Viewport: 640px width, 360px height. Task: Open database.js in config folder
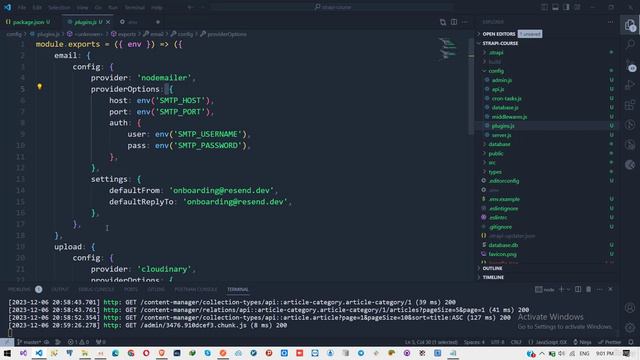point(505,108)
